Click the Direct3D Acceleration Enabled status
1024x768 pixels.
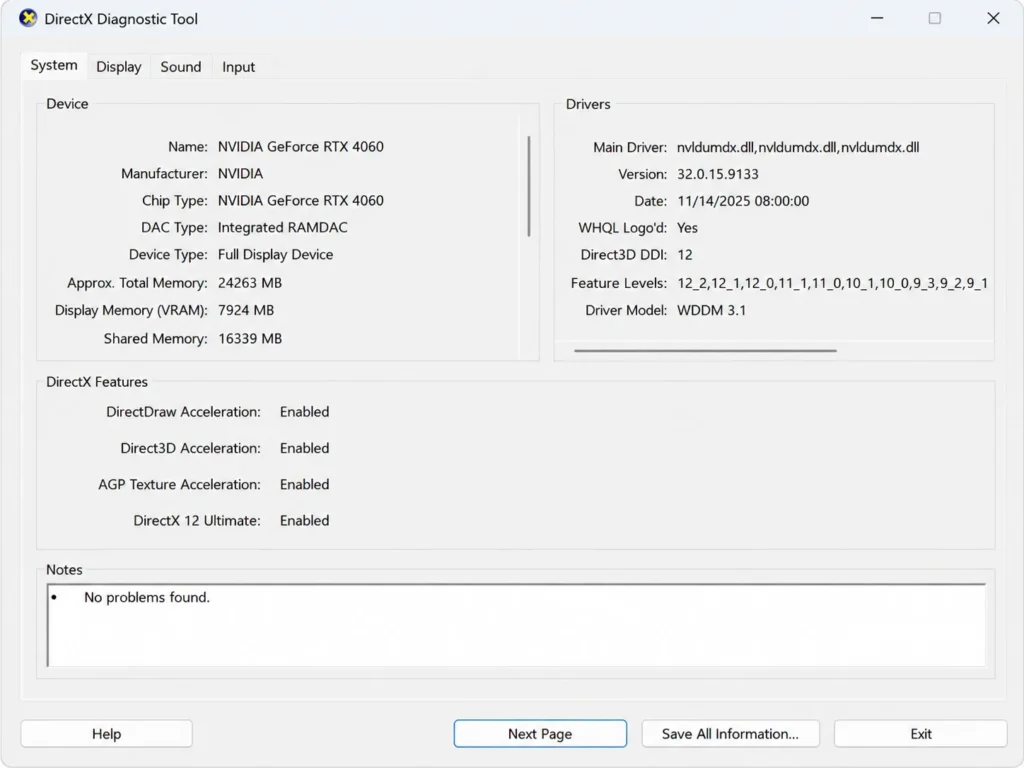[304, 448]
